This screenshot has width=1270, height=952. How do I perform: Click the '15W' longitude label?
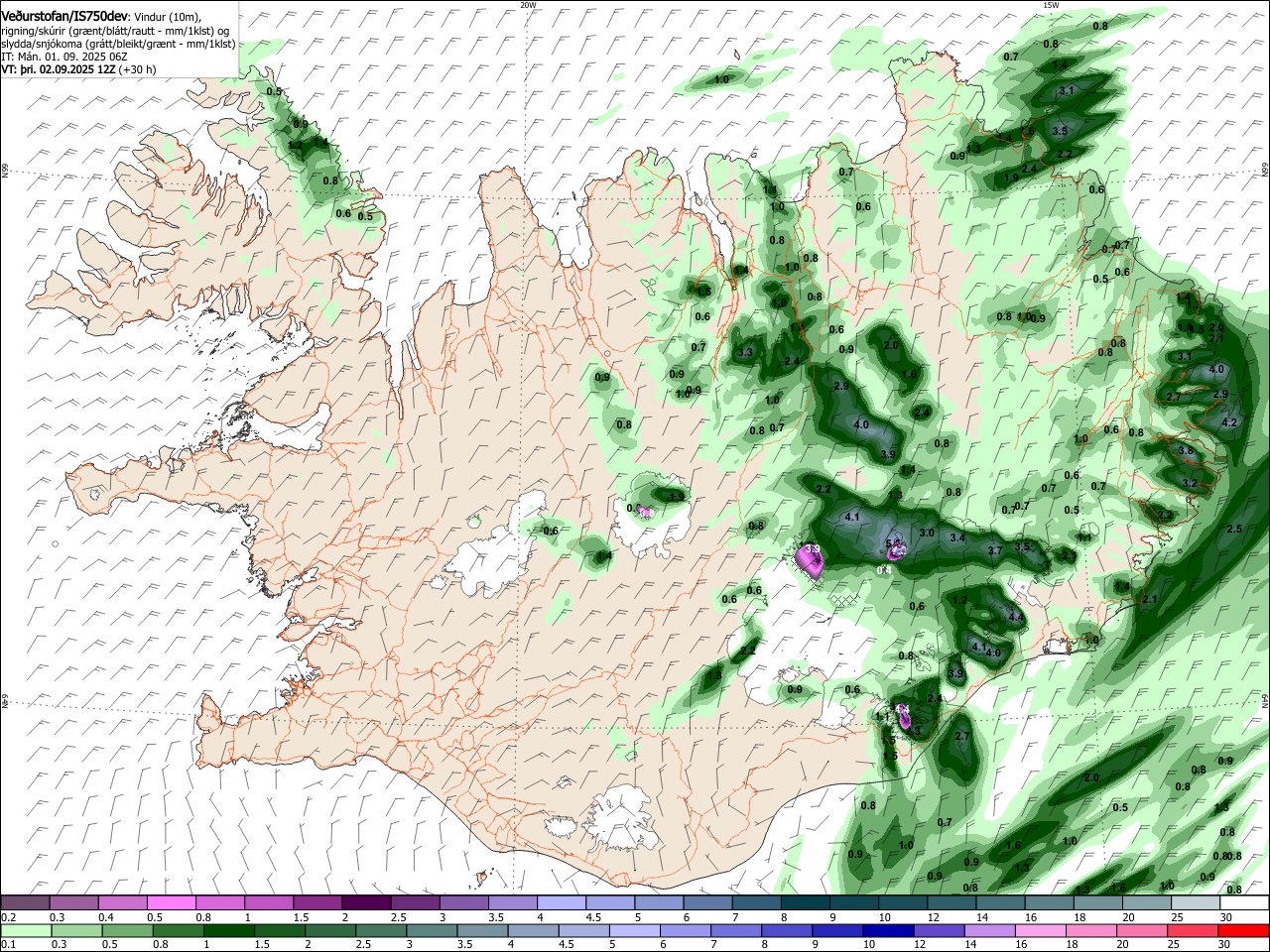1051,5
